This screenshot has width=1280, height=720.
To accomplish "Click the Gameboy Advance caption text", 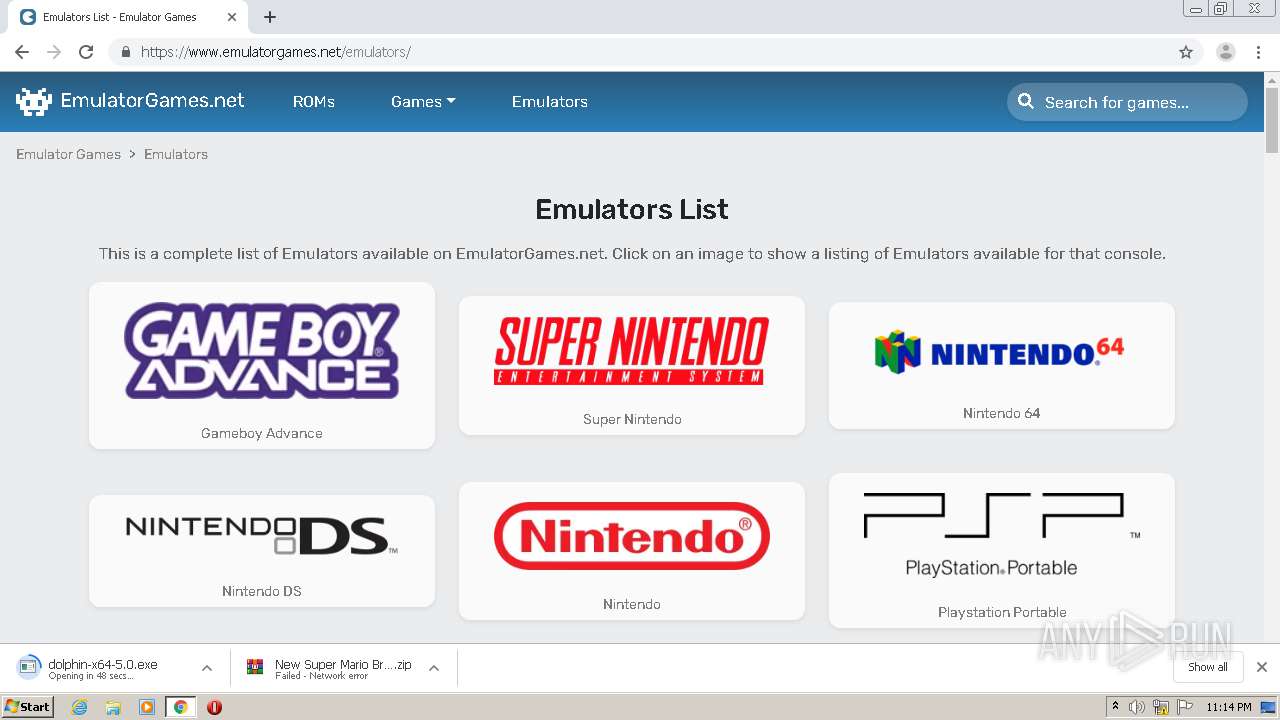I will [x=262, y=433].
